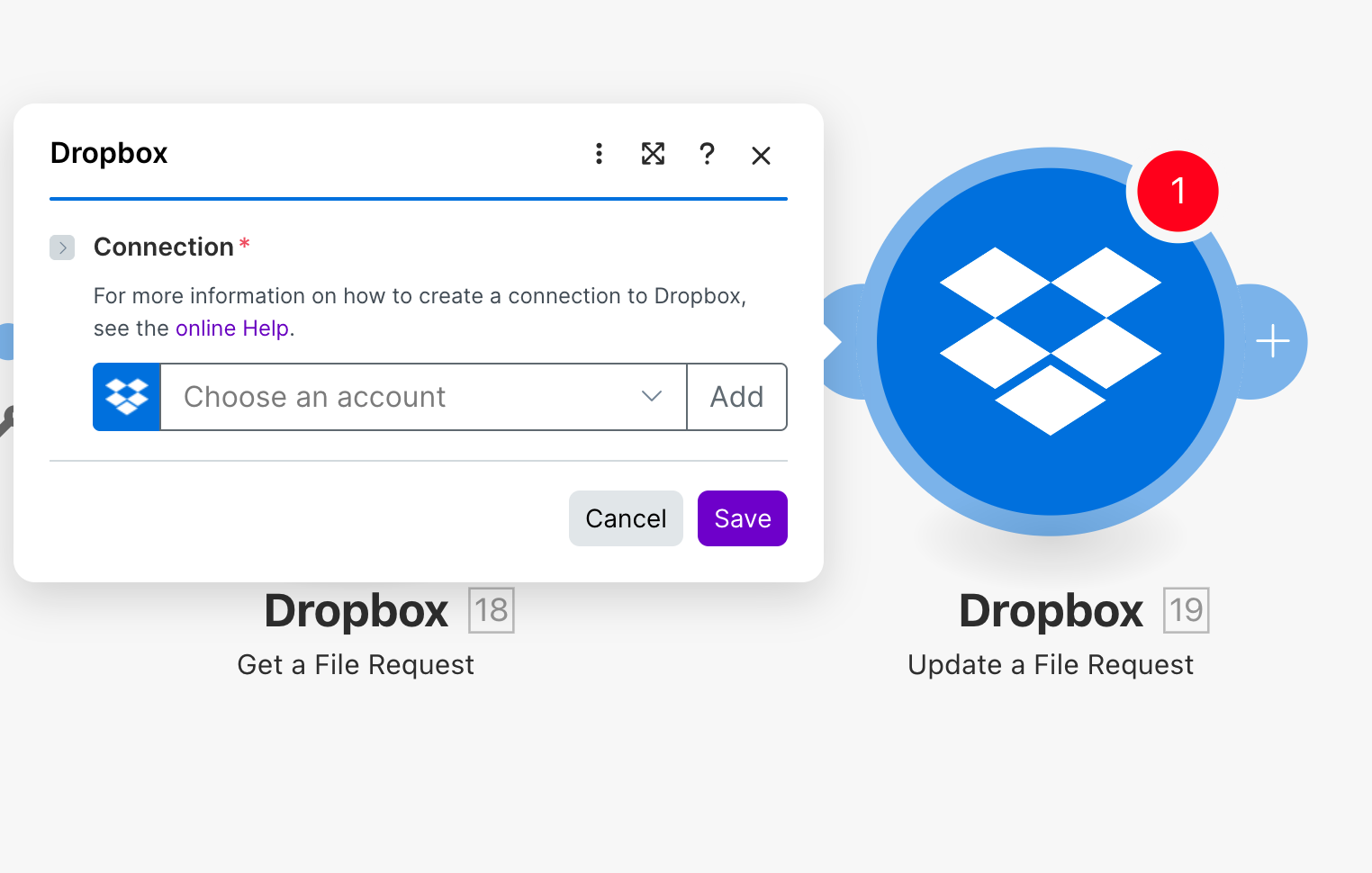Expand the Dropbox dialog to full screen
This screenshot has height=873, width=1372.
click(653, 154)
